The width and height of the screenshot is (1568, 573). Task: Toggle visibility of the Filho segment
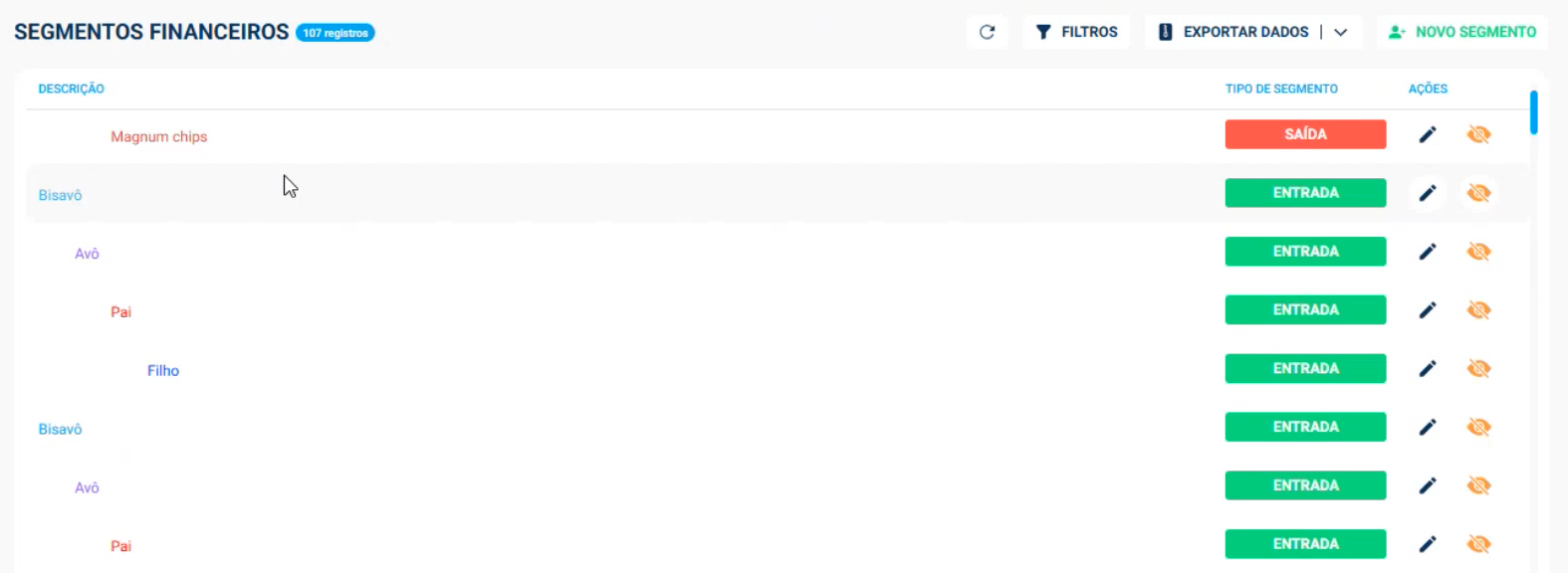tap(1478, 369)
